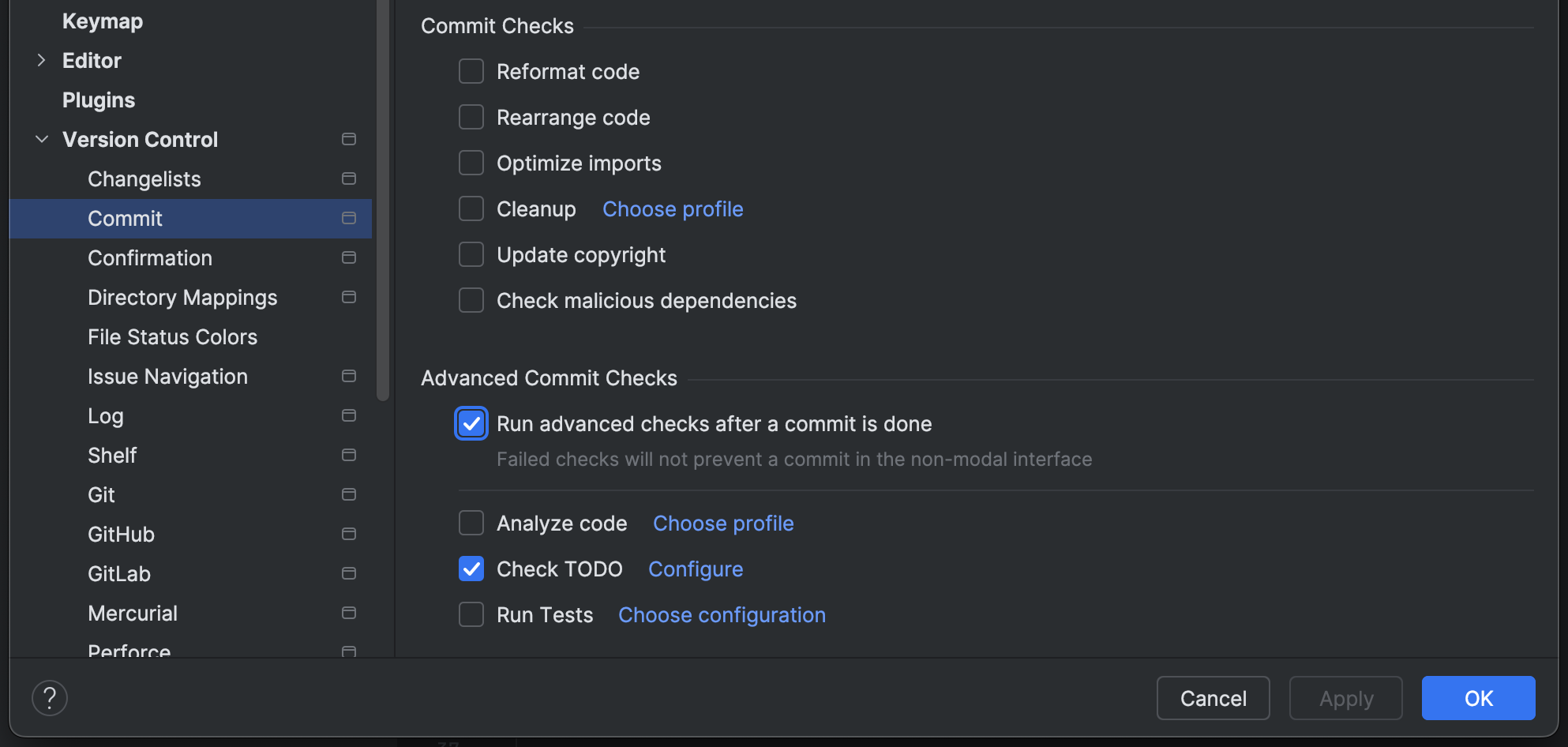
Task: Click the settings tree vertical scrollbar
Action: (x=383, y=197)
